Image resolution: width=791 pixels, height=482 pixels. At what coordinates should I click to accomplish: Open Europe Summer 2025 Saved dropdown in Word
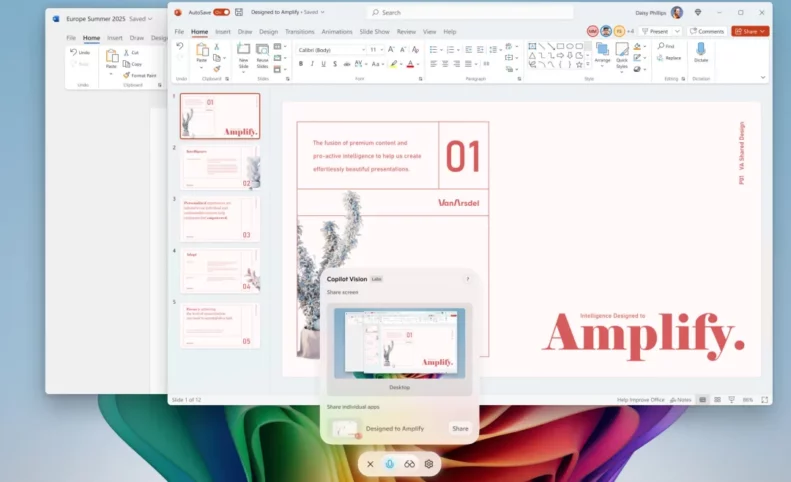pos(150,19)
